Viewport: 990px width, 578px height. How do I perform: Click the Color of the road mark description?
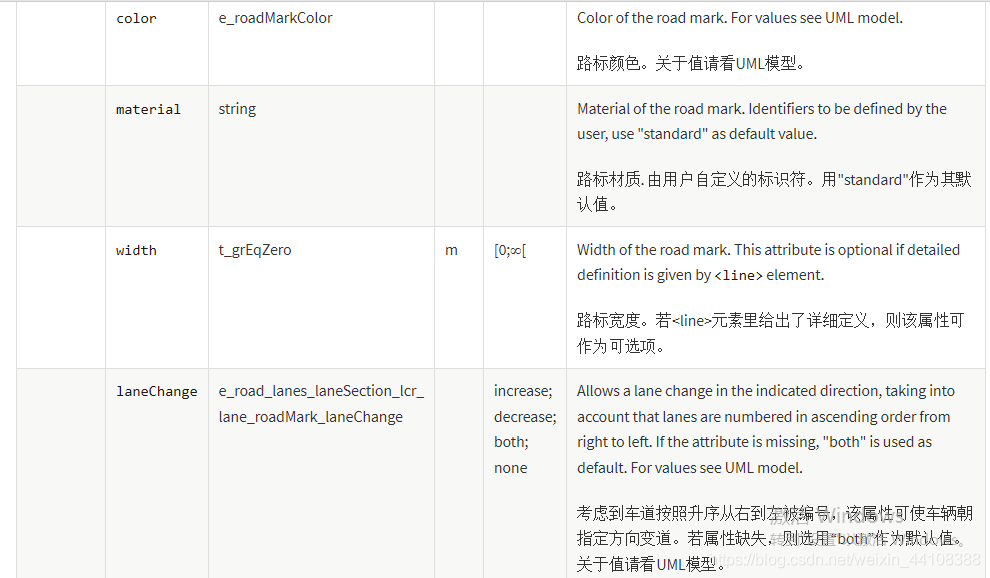(x=740, y=18)
